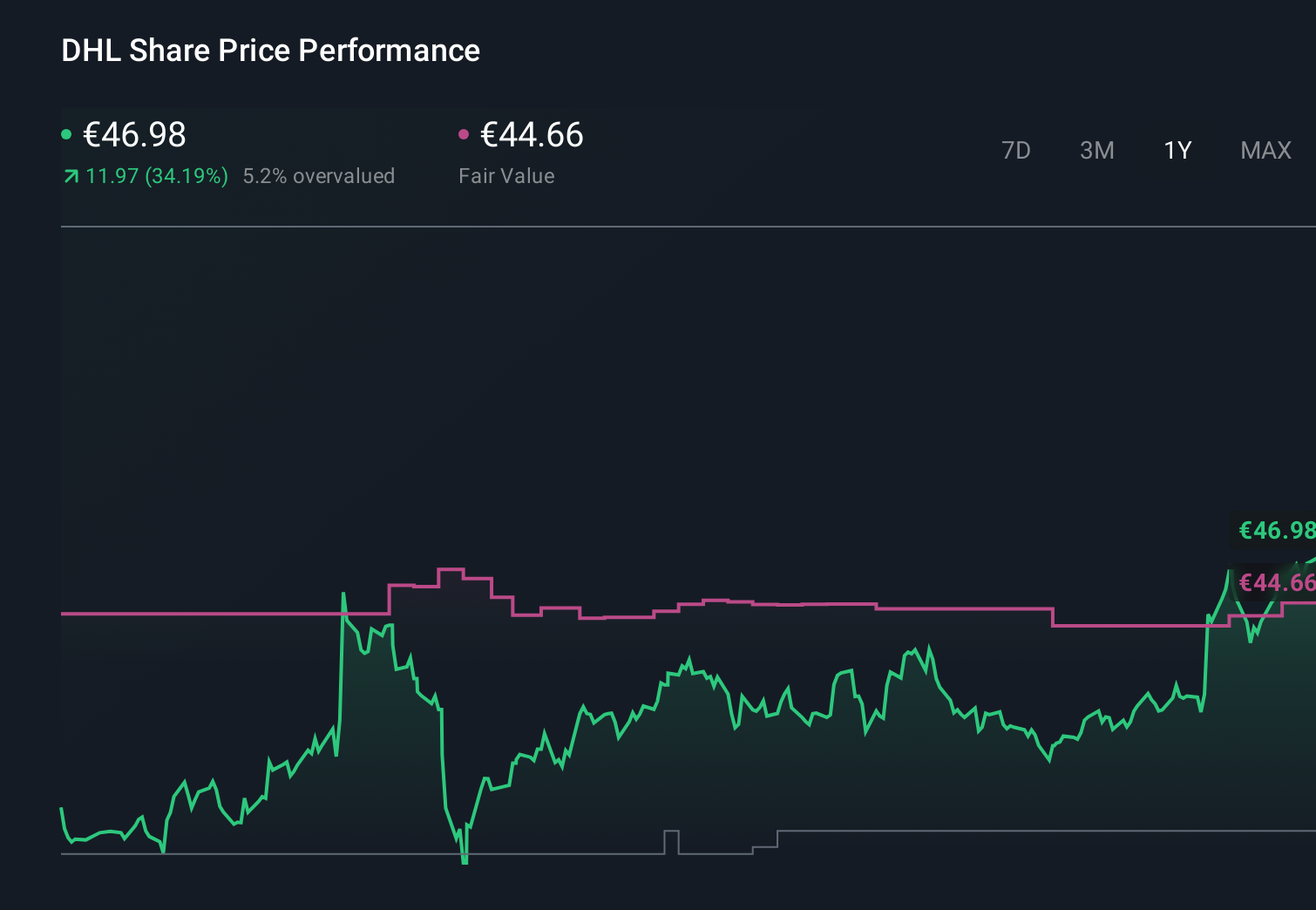
Task: Click the green price line's sharp spike peak
Action: click(343, 594)
